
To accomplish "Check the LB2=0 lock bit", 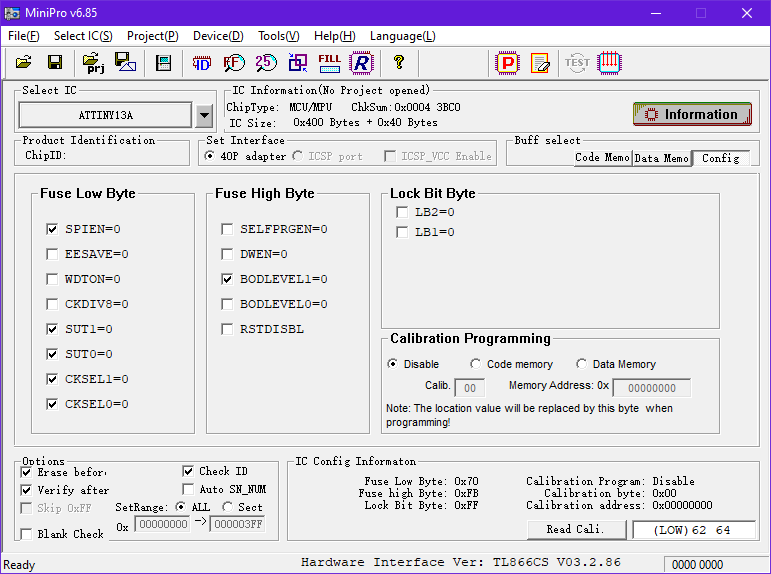I will (x=402, y=212).
